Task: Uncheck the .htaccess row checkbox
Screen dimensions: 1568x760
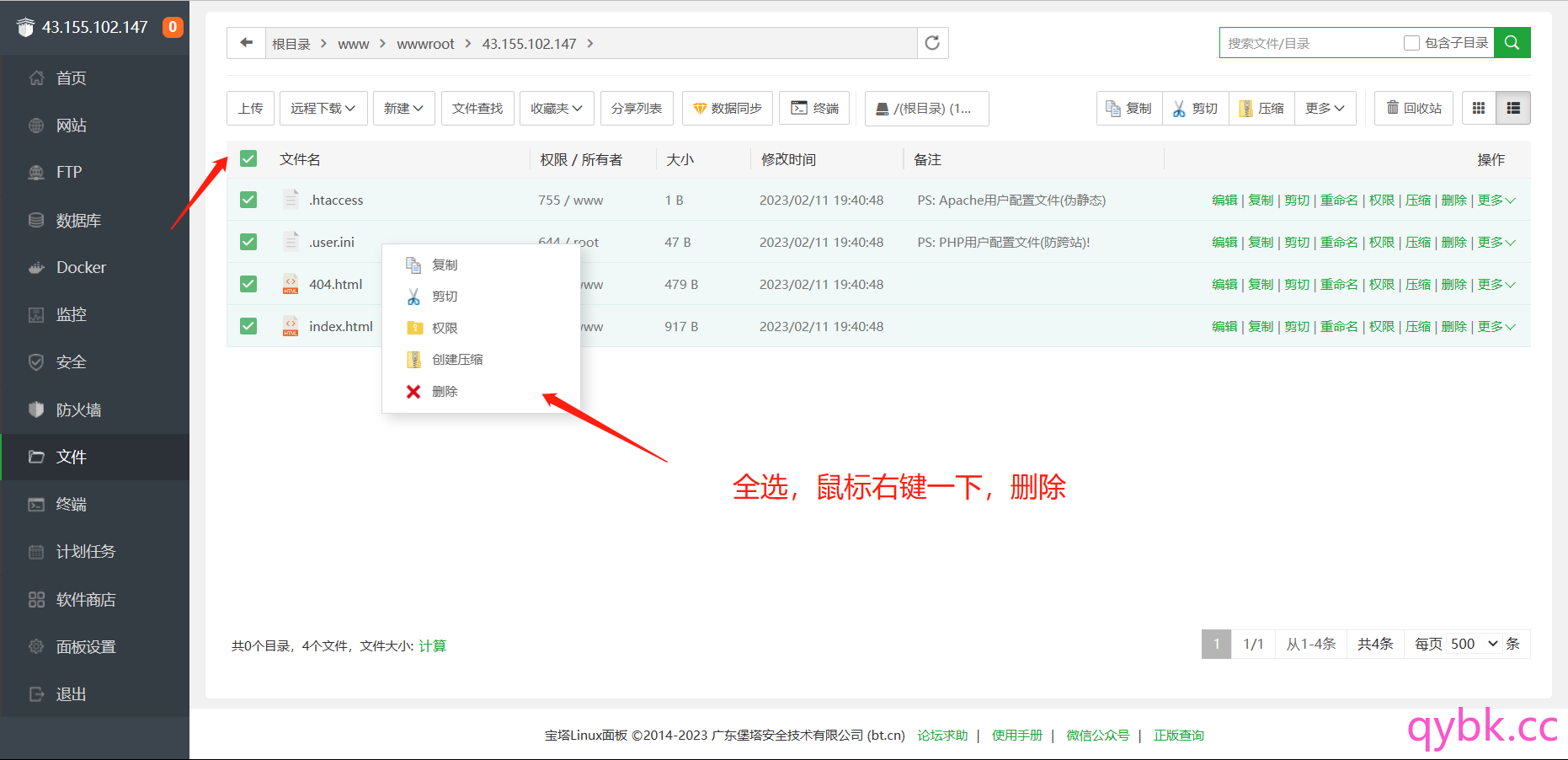Action: tap(248, 200)
